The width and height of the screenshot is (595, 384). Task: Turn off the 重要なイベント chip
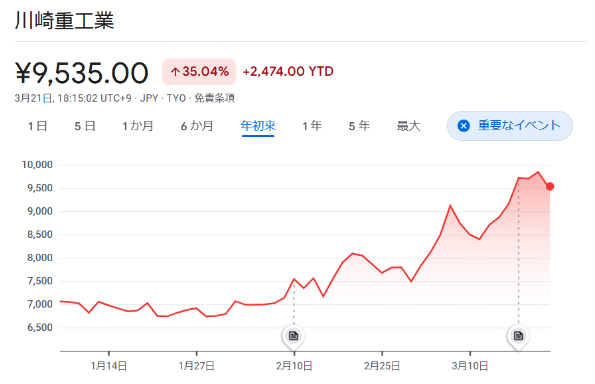pos(510,126)
